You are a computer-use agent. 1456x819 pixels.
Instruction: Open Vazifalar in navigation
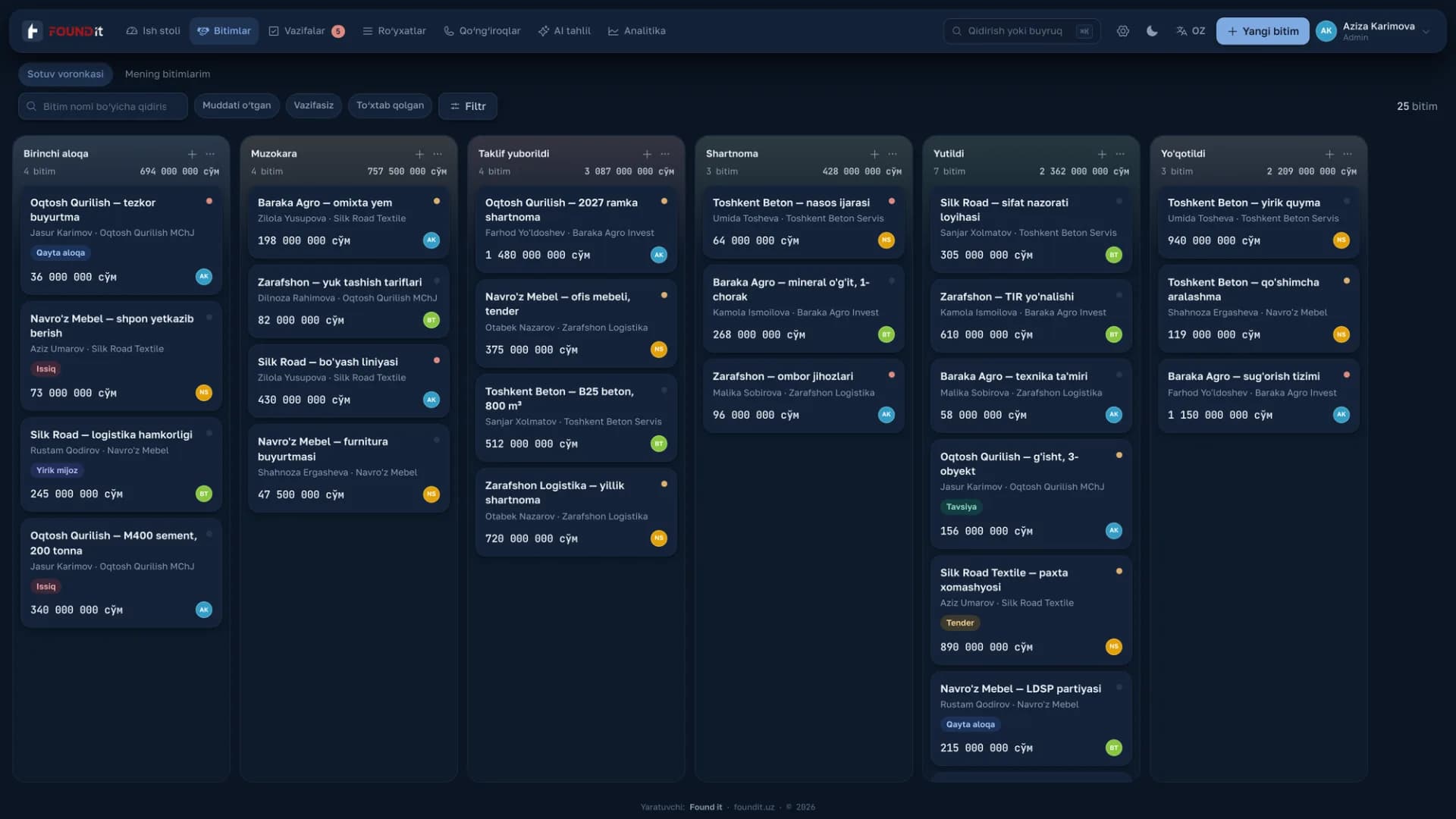point(306,31)
